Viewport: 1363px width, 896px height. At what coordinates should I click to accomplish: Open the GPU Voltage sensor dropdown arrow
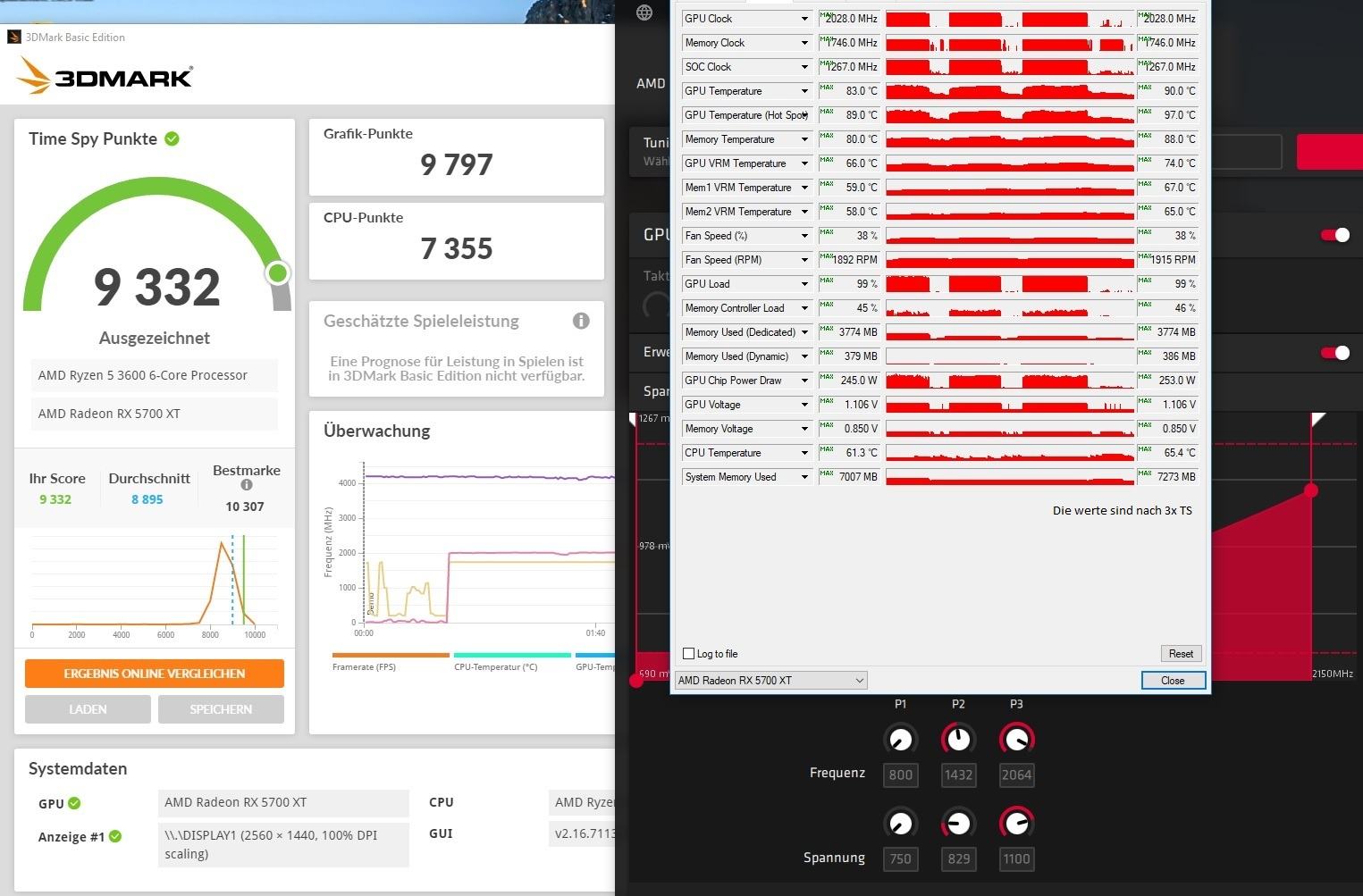coord(804,405)
